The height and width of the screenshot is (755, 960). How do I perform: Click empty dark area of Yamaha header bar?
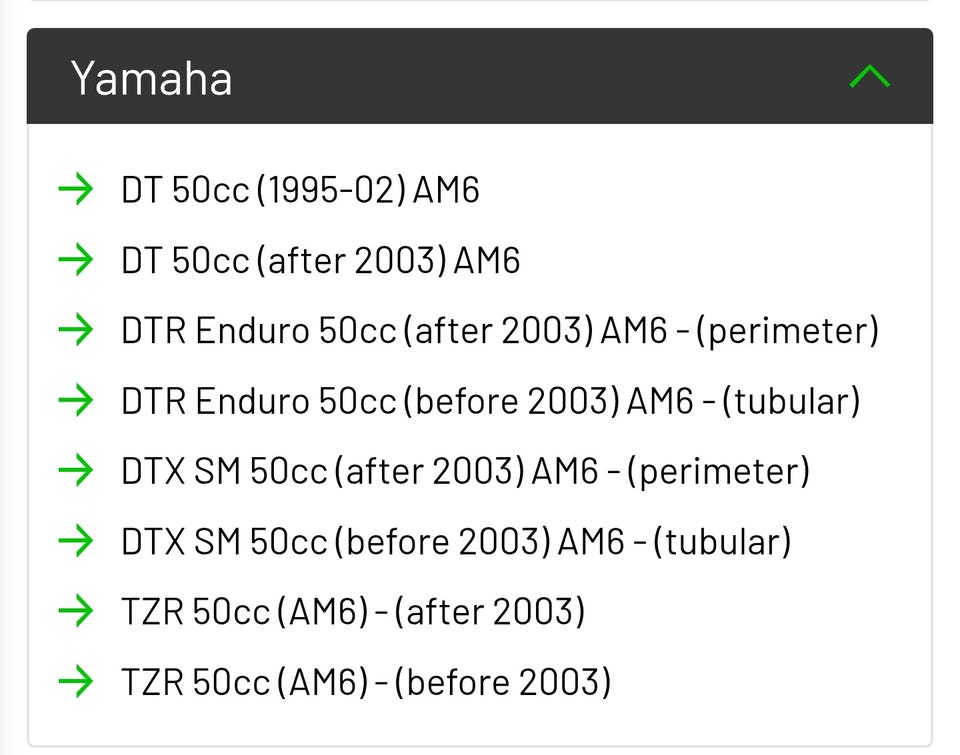pos(540,78)
